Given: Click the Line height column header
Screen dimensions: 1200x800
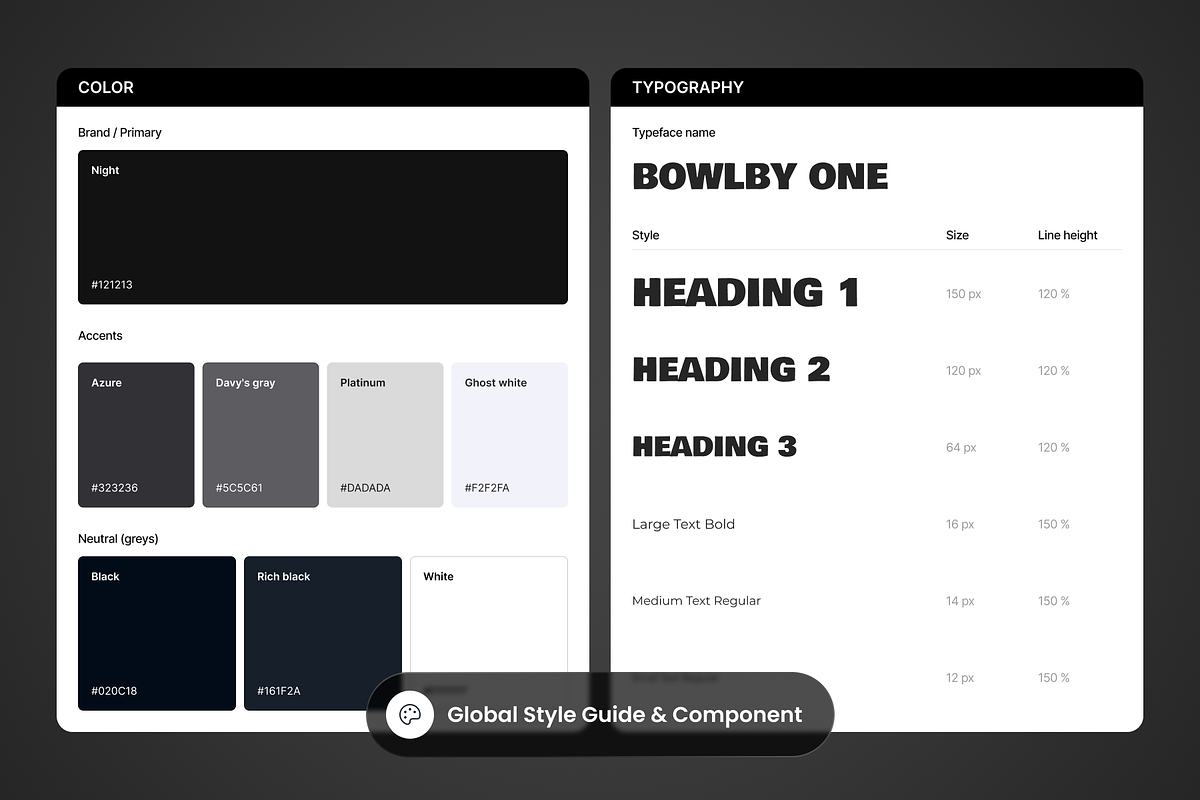Looking at the screenshot, I should click(1068, 235).
